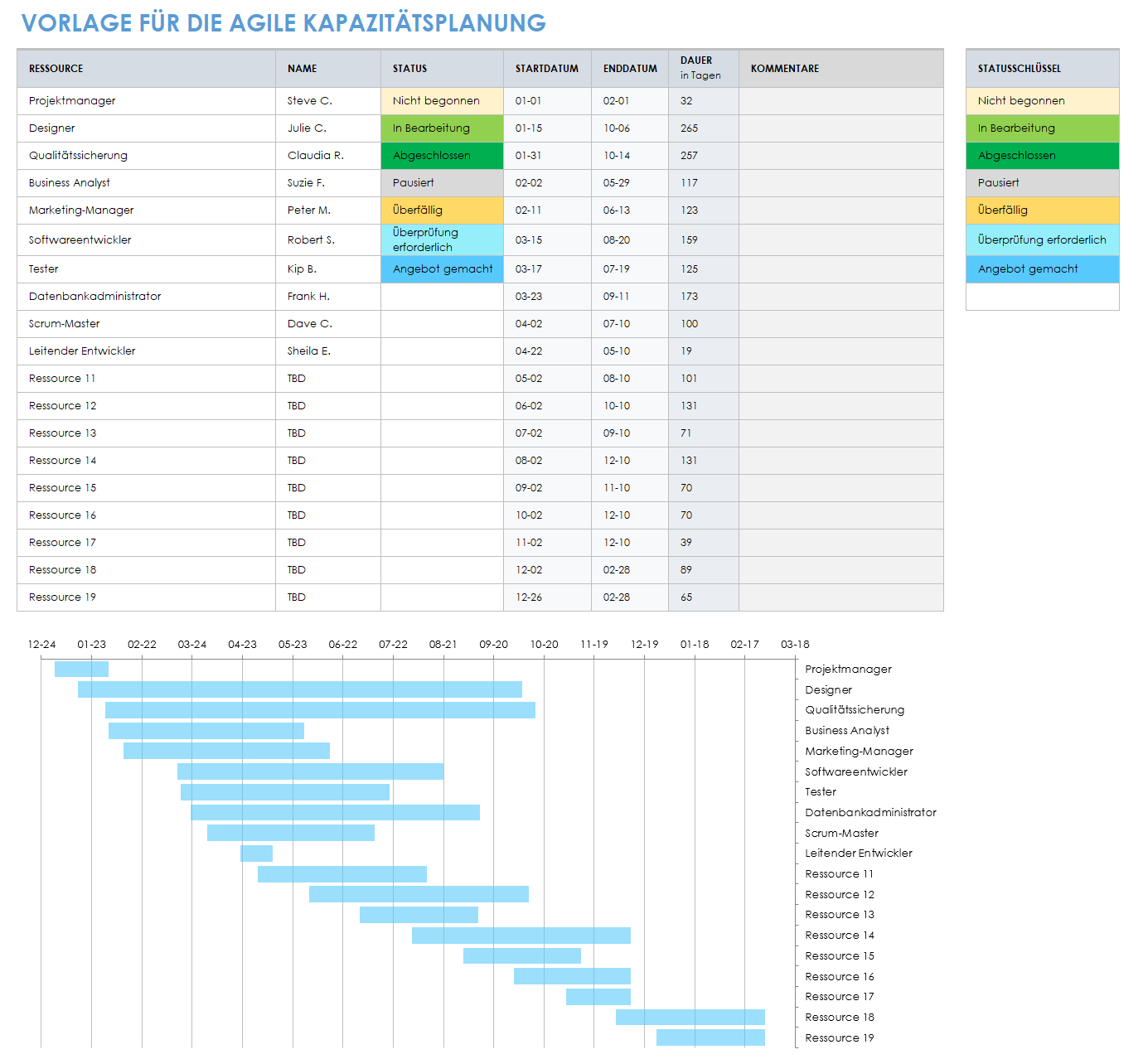1148x1059 pixels.
Task: Click the 'Scrum-Master' label beside the chart
Action: [841, 834]
